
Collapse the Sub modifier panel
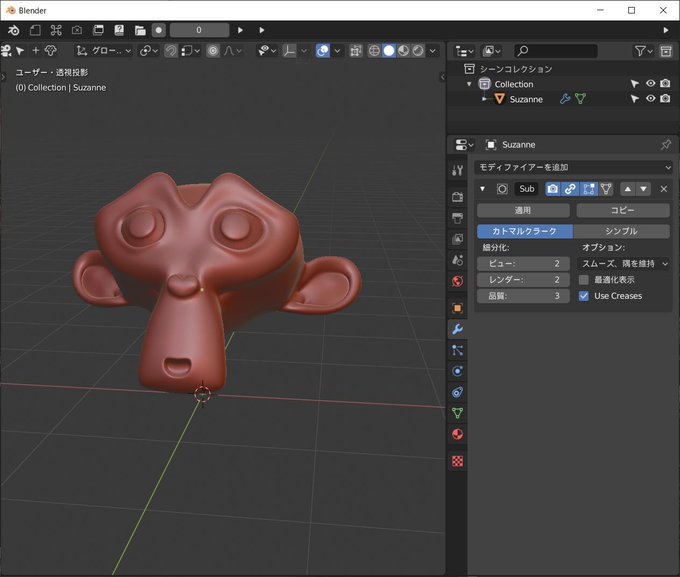(x=482, y=189)
